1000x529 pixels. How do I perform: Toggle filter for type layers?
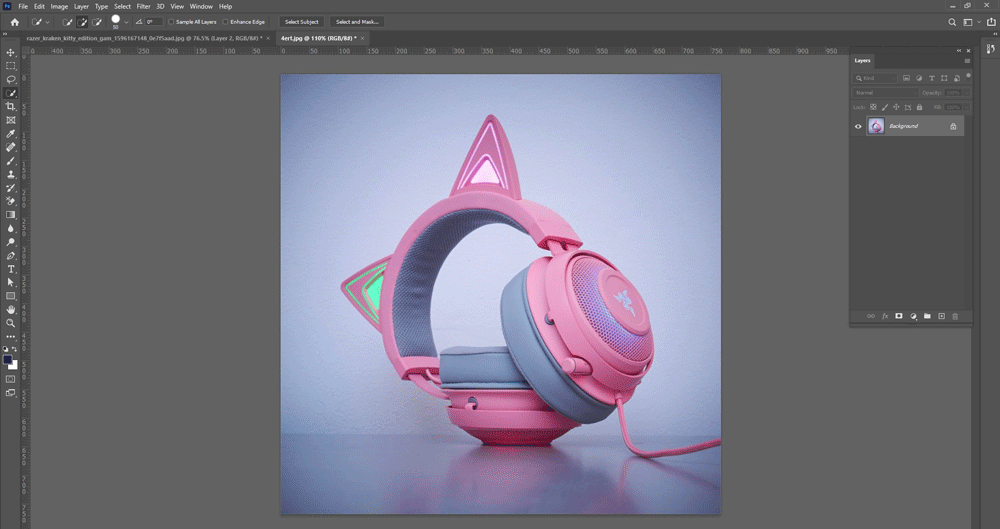[932, 78]
